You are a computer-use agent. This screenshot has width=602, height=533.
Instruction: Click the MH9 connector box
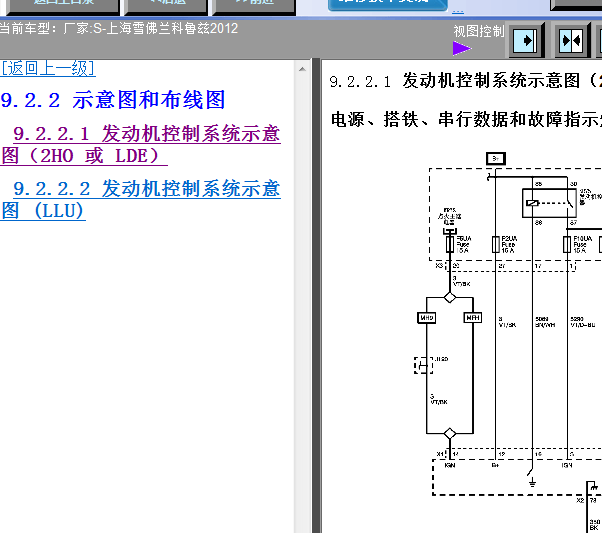click(427, 317)
